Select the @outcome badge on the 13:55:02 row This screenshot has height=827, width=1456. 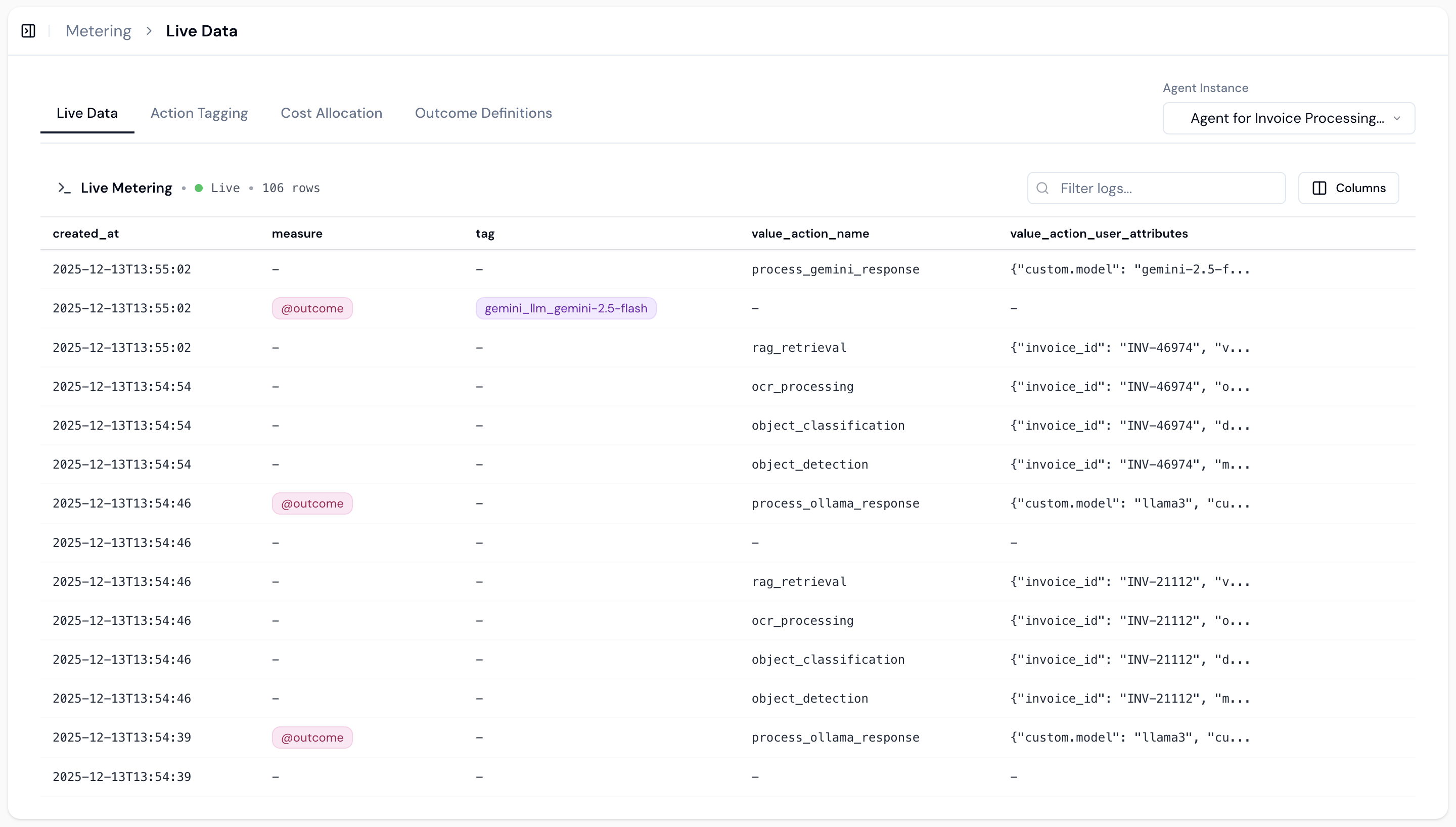click(x=312, y=308)
